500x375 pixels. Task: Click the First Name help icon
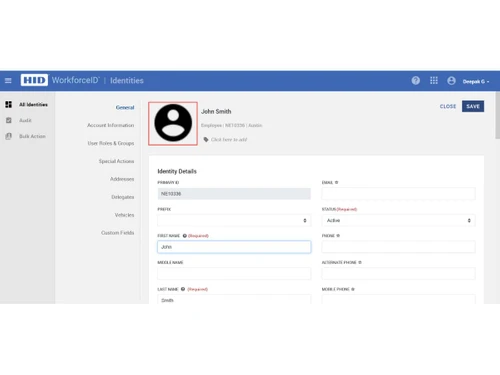[185, 236]
